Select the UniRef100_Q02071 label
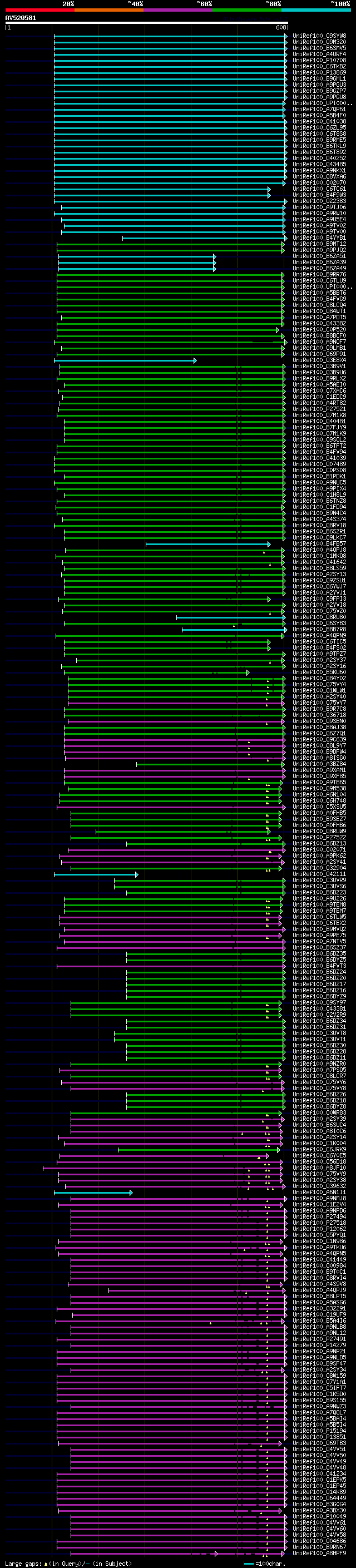Viewport: 356px width, 1568px height. click(x=319, y=850)
